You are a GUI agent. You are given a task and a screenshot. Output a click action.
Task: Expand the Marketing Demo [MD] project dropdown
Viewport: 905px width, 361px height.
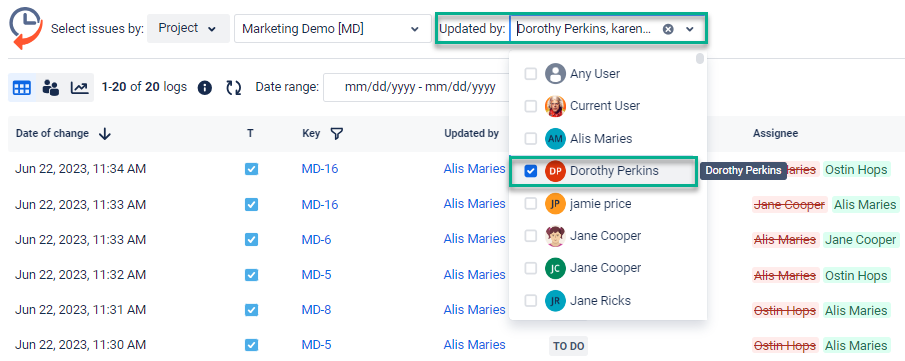coord(331,29)
